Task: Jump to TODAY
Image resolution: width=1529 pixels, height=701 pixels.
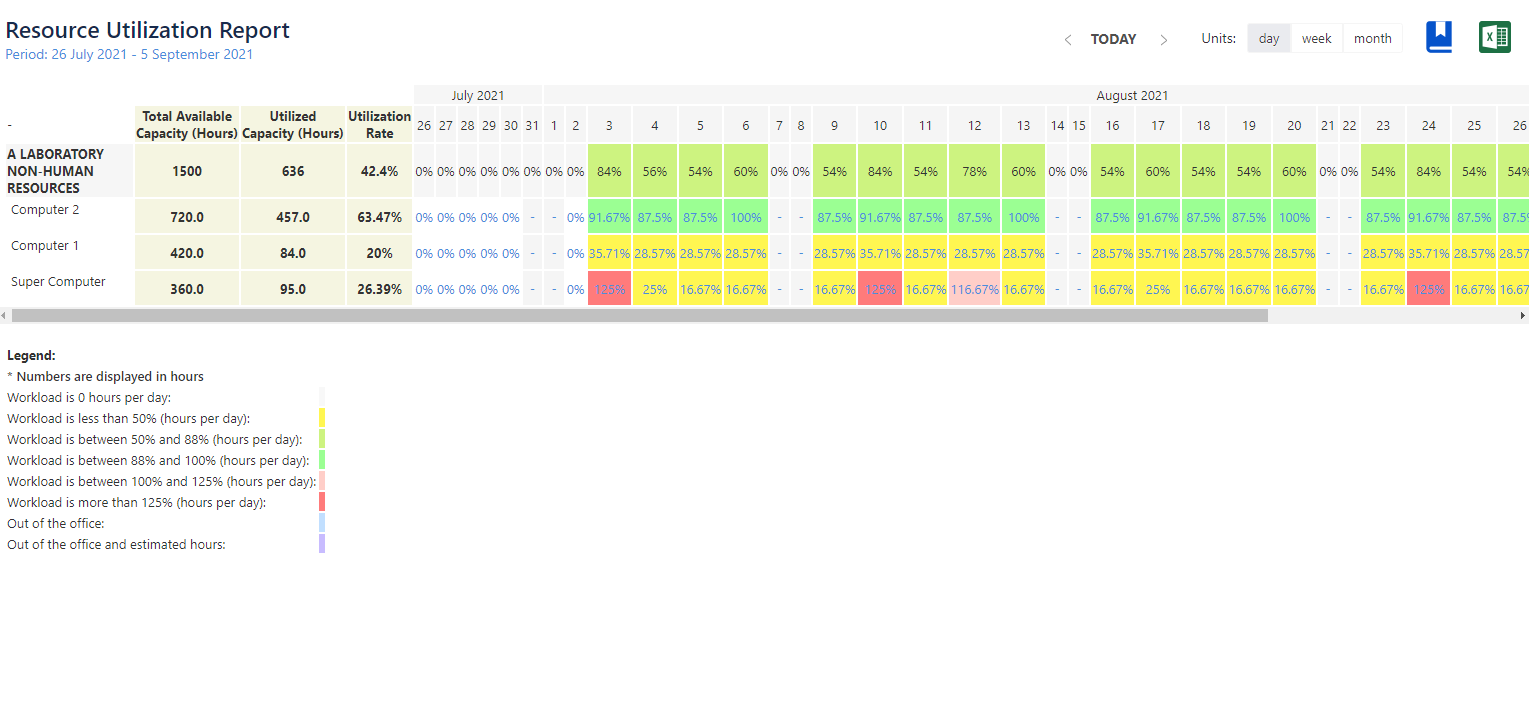Action: coord(1113,39)
